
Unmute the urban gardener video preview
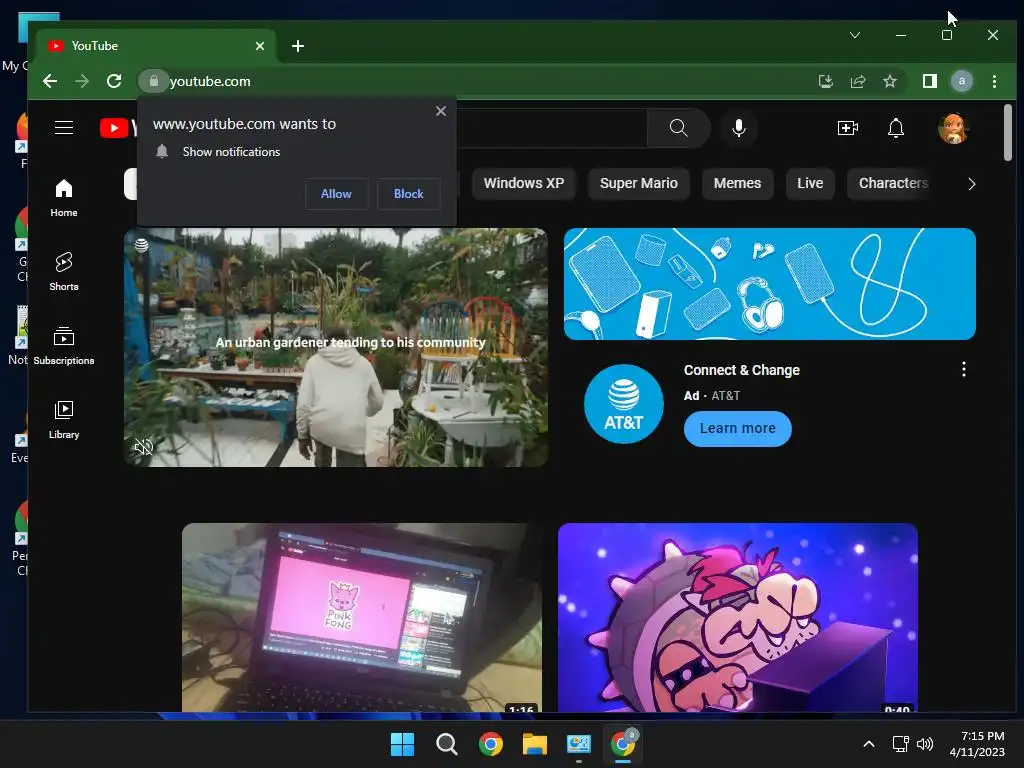click(x=144, y=447)
